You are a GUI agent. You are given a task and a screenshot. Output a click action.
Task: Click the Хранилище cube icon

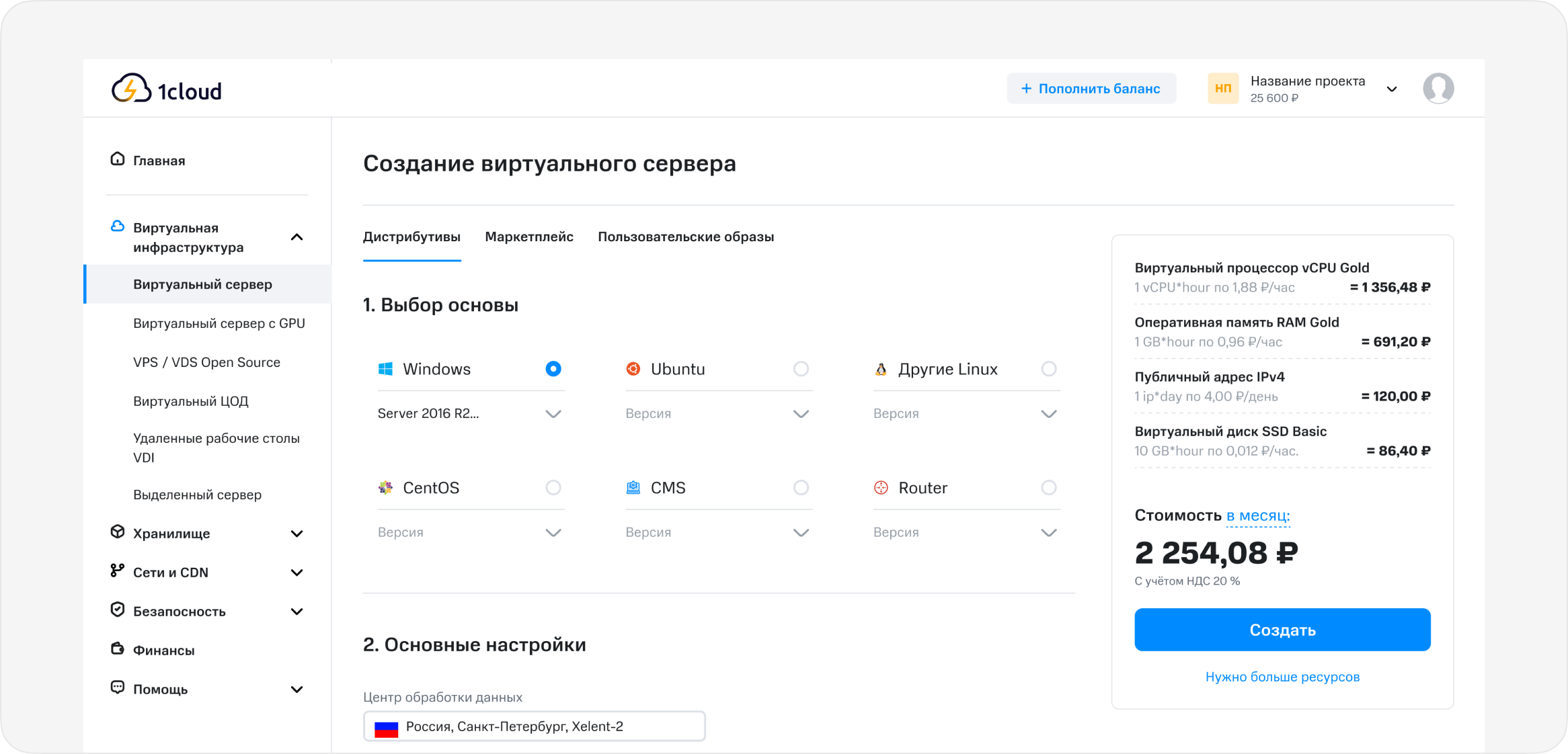(x=118, y=532)
